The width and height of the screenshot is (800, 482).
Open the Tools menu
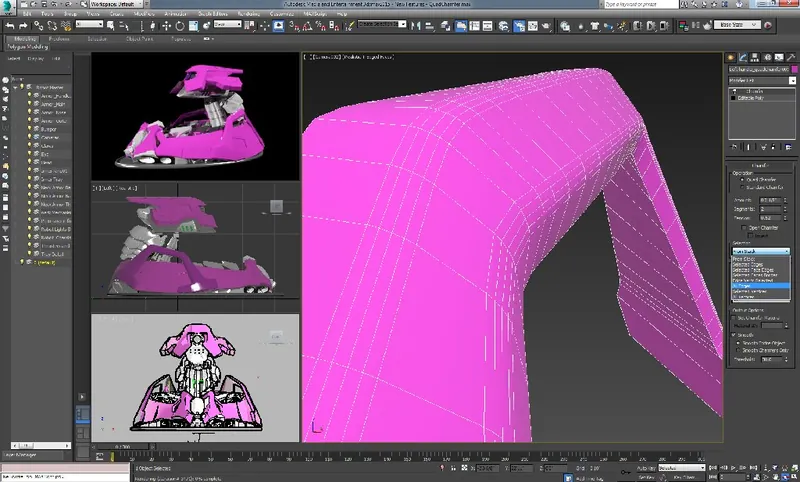click(47, 14)
